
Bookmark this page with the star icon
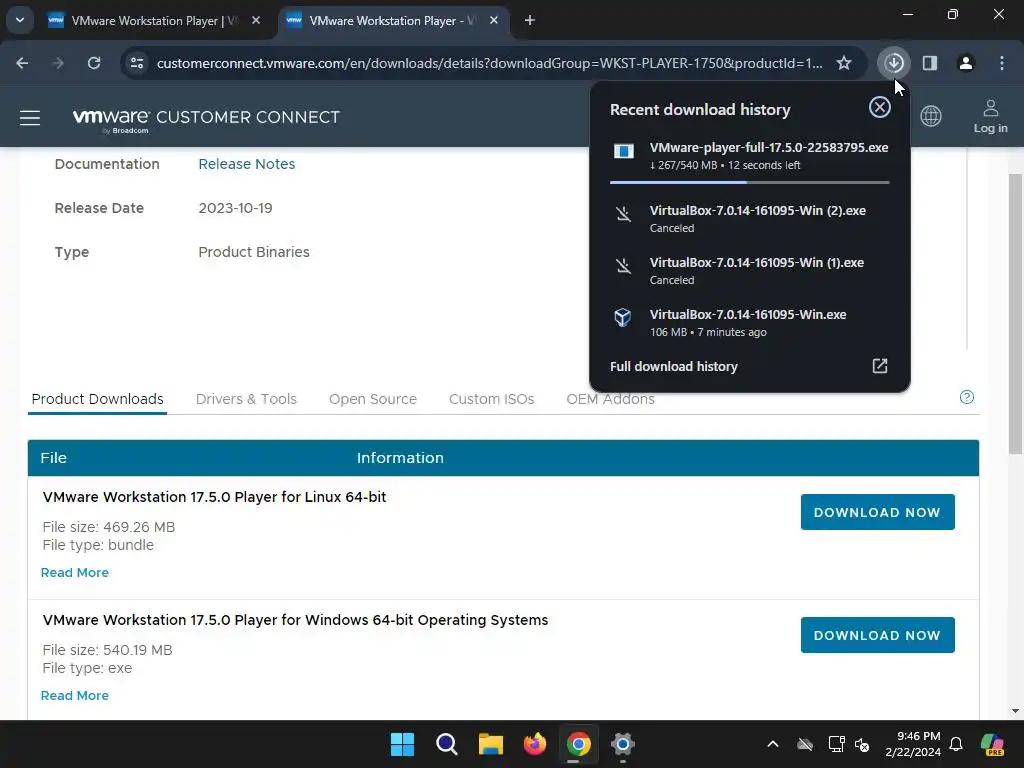(844, 63)
